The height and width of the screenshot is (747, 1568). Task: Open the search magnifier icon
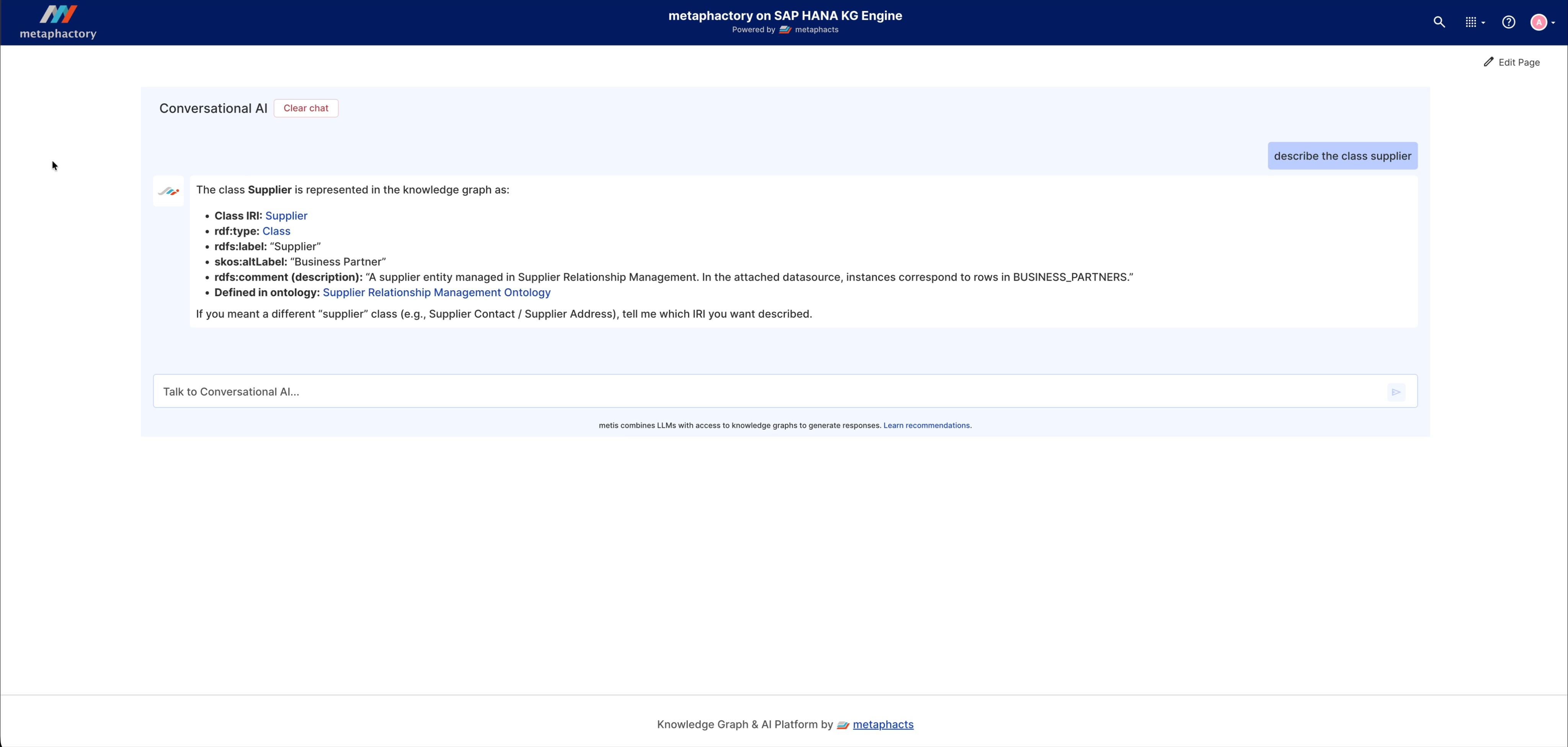click(1439, 23)
